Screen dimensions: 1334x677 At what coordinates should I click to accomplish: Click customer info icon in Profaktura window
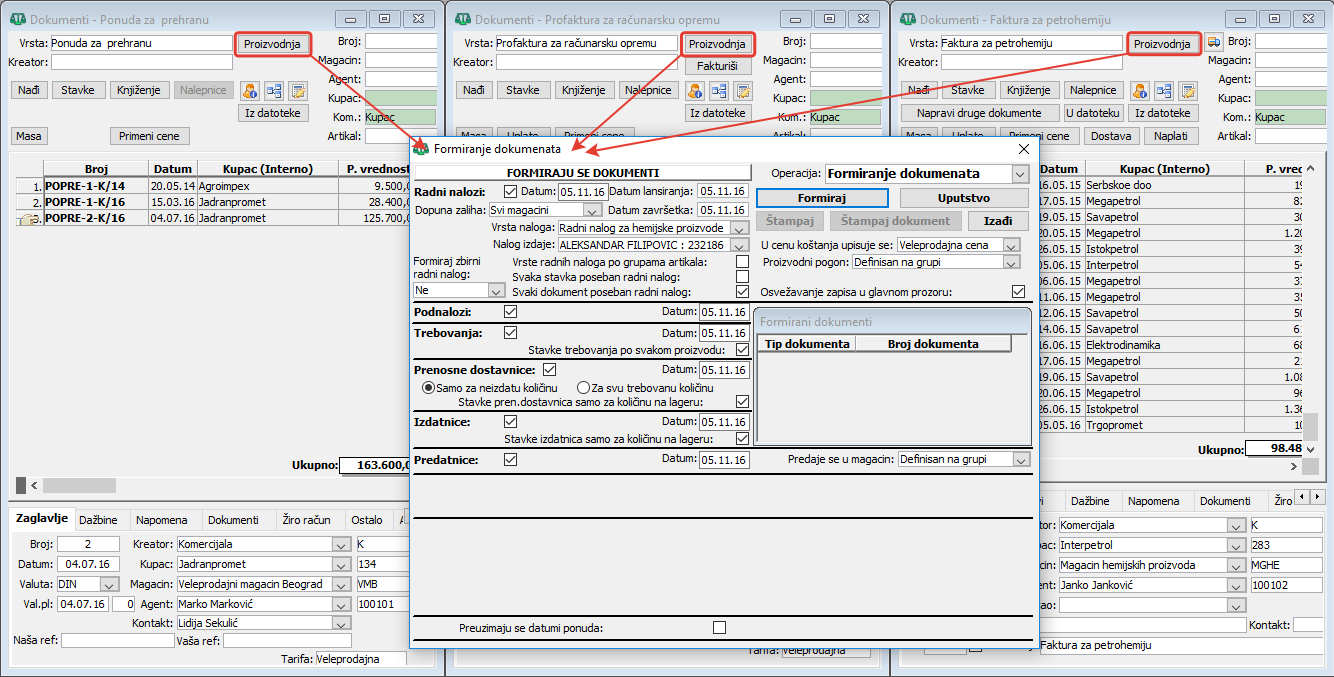pos(694,91)
